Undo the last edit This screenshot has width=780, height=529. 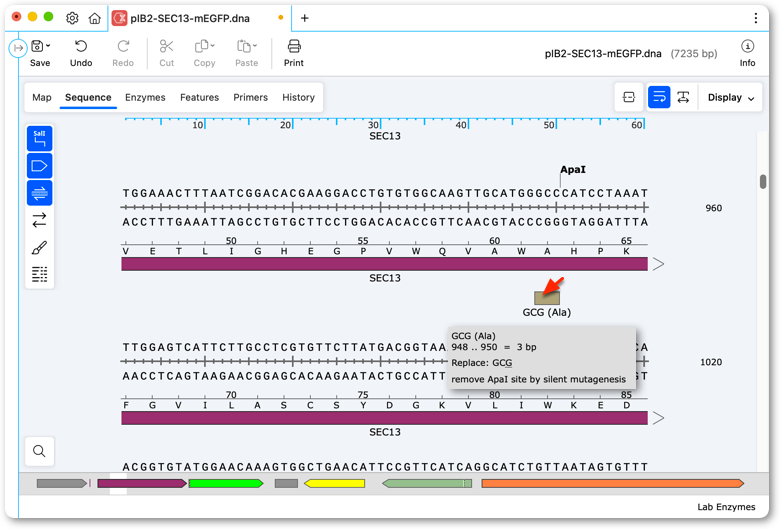81,54
